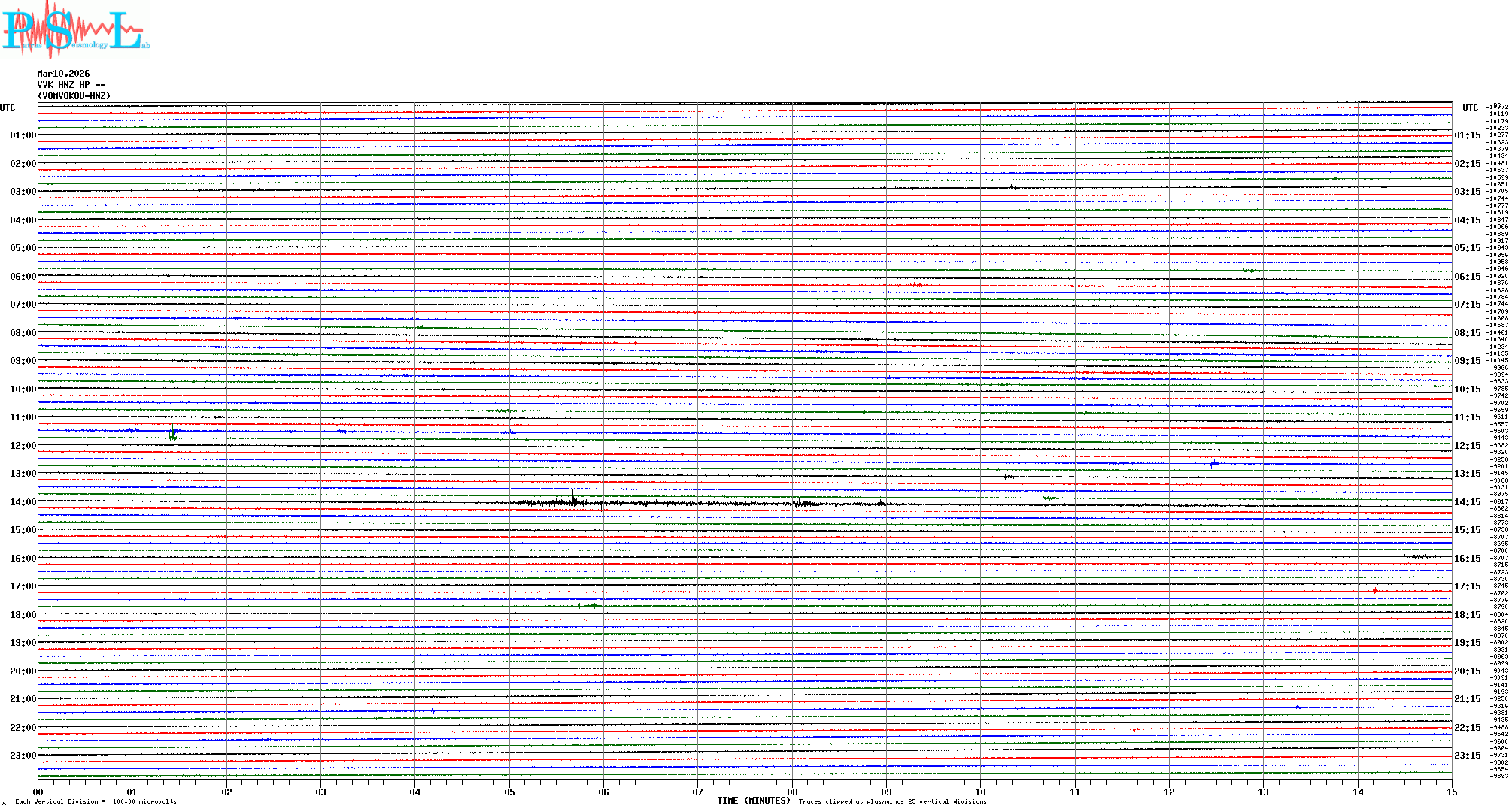The width and height of the screenshot is (1512, 812).
Task: Select the 23:00 hour label on the left
Action: point(23,756)
